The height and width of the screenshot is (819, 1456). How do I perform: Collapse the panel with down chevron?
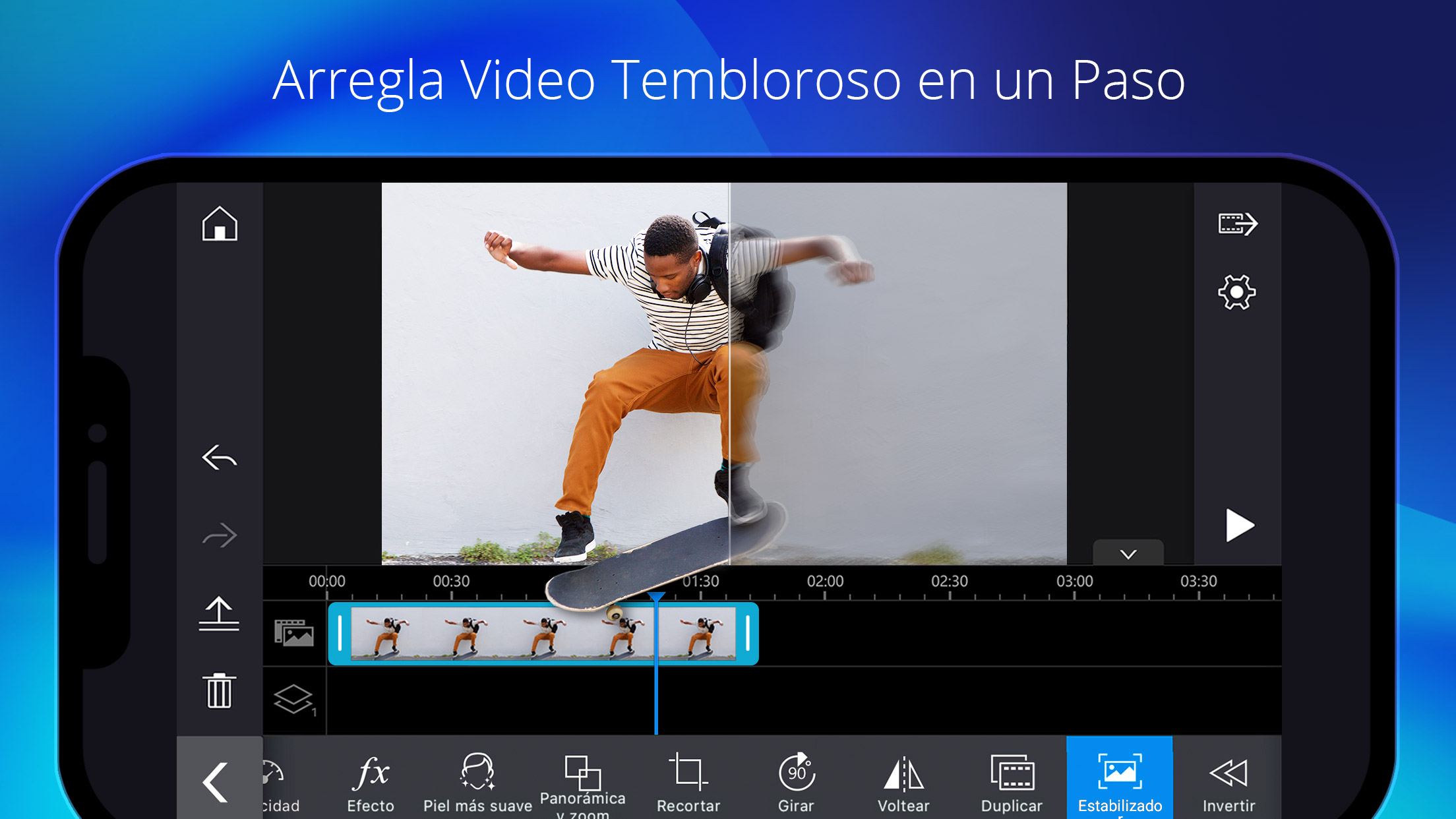pos(1128,554)
